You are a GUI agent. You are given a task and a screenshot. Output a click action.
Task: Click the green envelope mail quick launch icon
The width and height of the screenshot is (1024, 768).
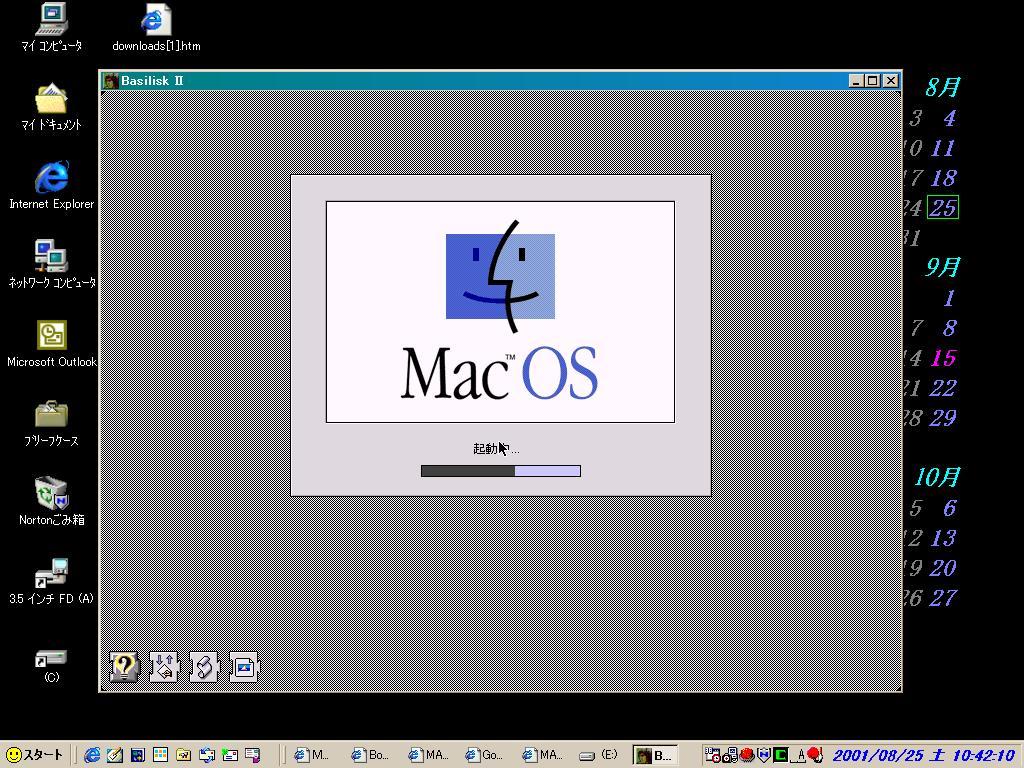(229, 755)
